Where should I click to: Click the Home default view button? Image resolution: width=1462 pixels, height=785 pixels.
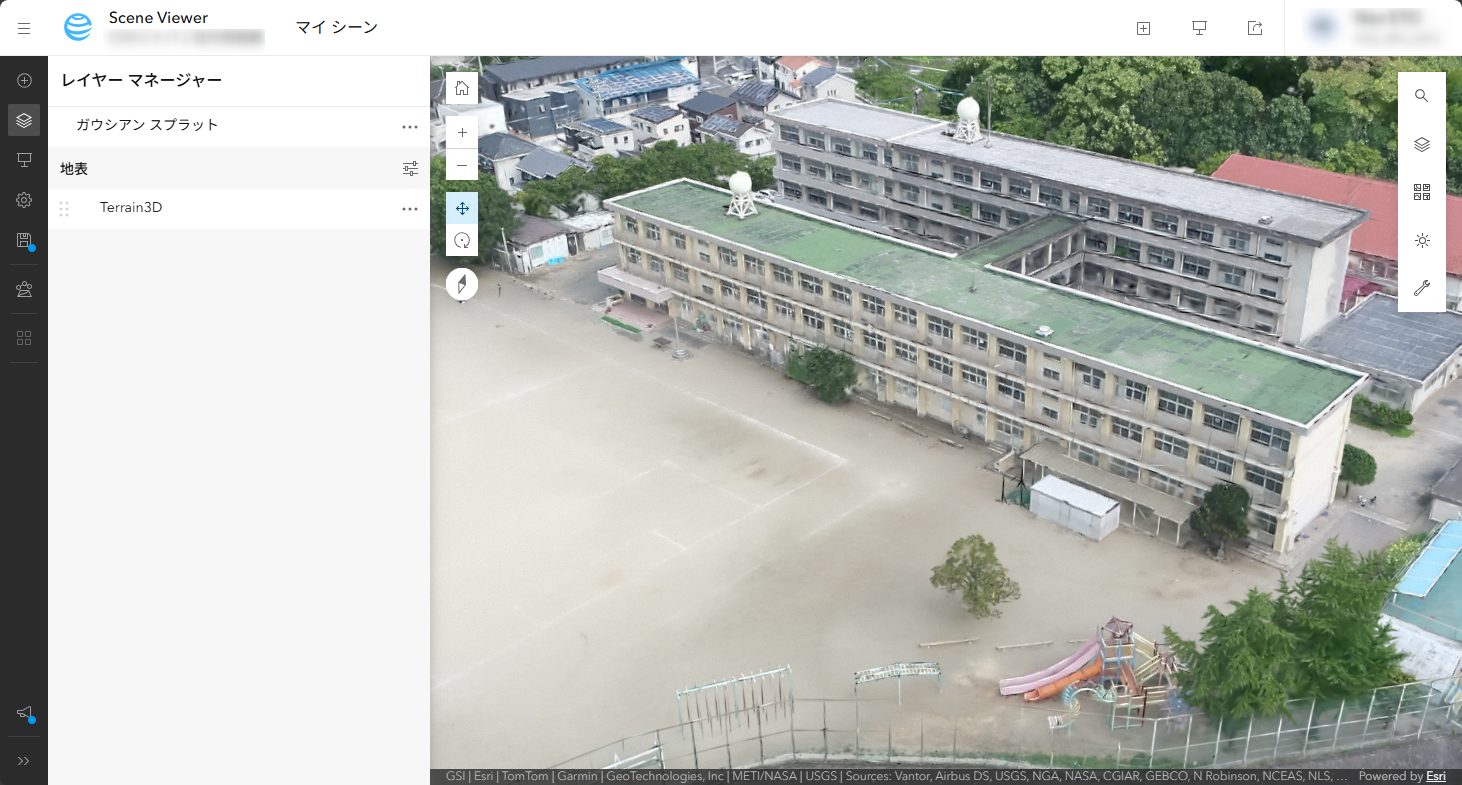[x=462, y=88]
